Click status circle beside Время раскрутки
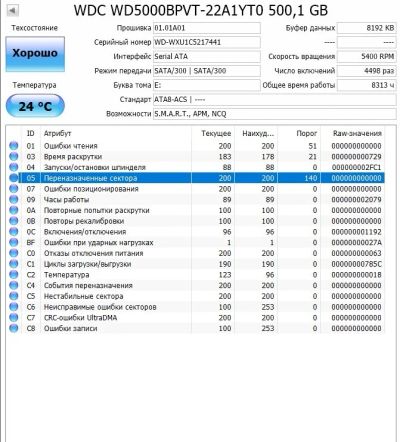400x442 pixels. (x=14, y=156)
